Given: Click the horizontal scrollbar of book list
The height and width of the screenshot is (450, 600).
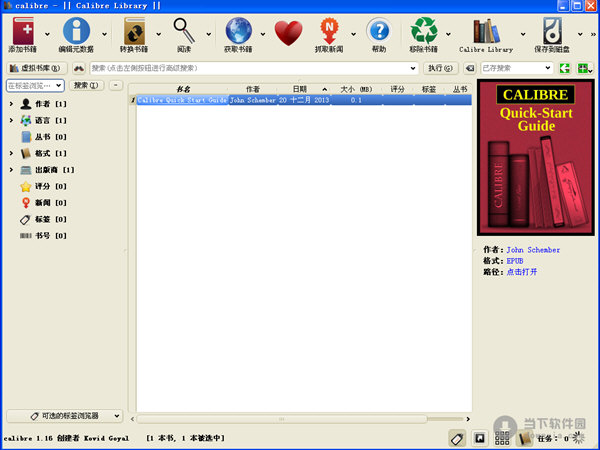Looking at the screenshot, I should tap(282, 419).
